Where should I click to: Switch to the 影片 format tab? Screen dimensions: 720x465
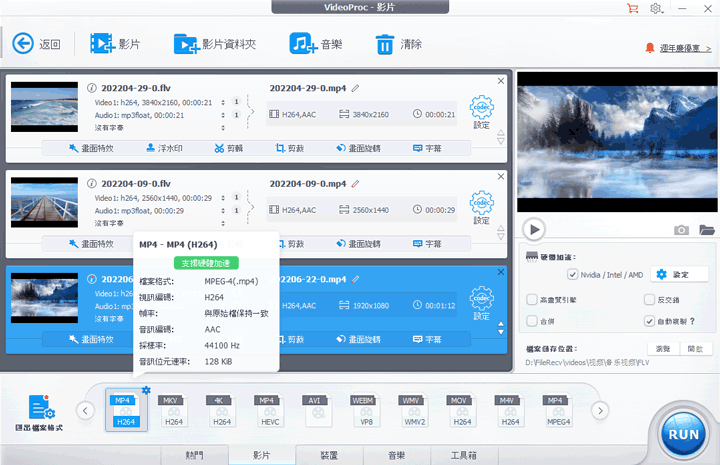(262, 455)
